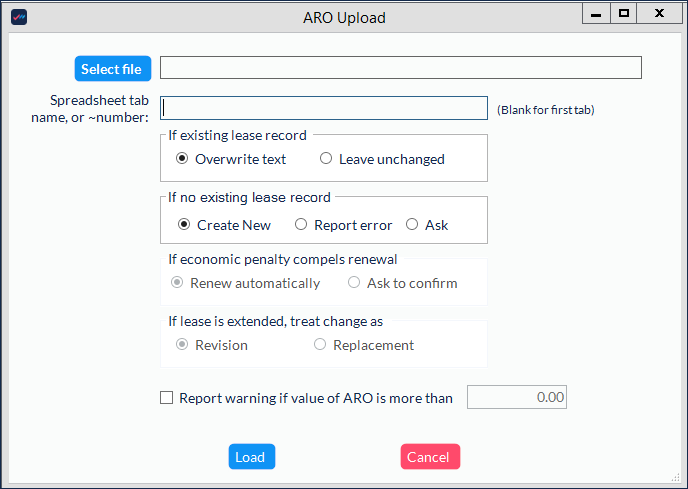Image resolution: width=688 pixels, height=489 pixels.
Task: Focus the Spreadsheet tab name input
Action: click(x=324, y=108)
